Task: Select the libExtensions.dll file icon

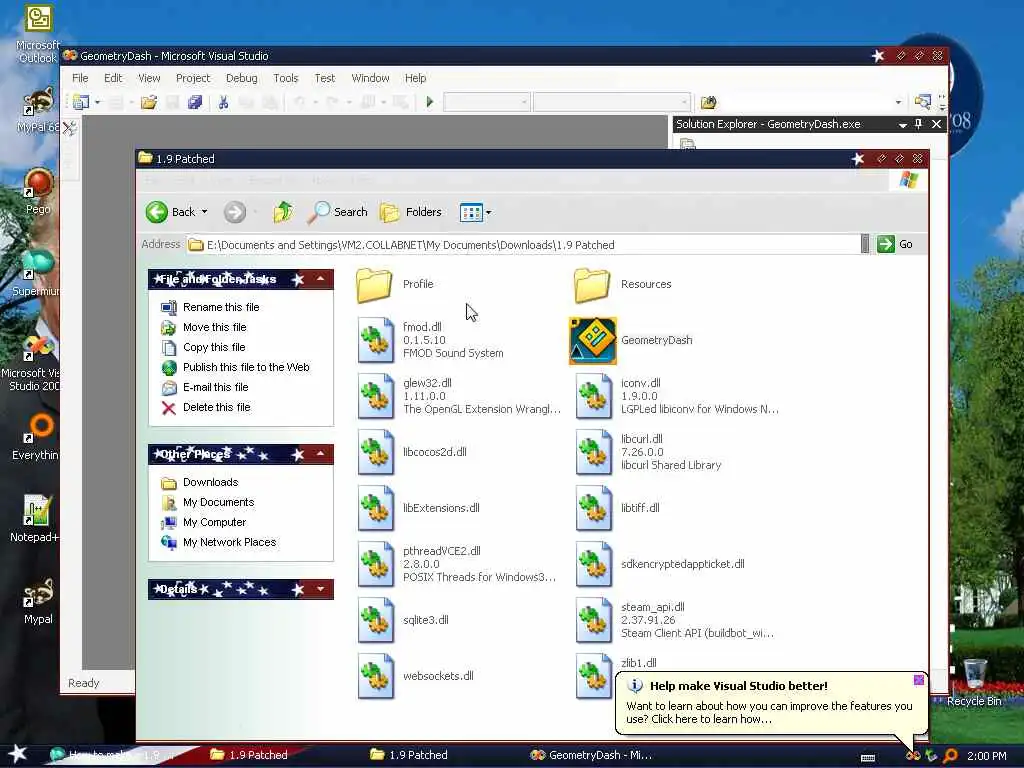Action: [x=376, y=508]
